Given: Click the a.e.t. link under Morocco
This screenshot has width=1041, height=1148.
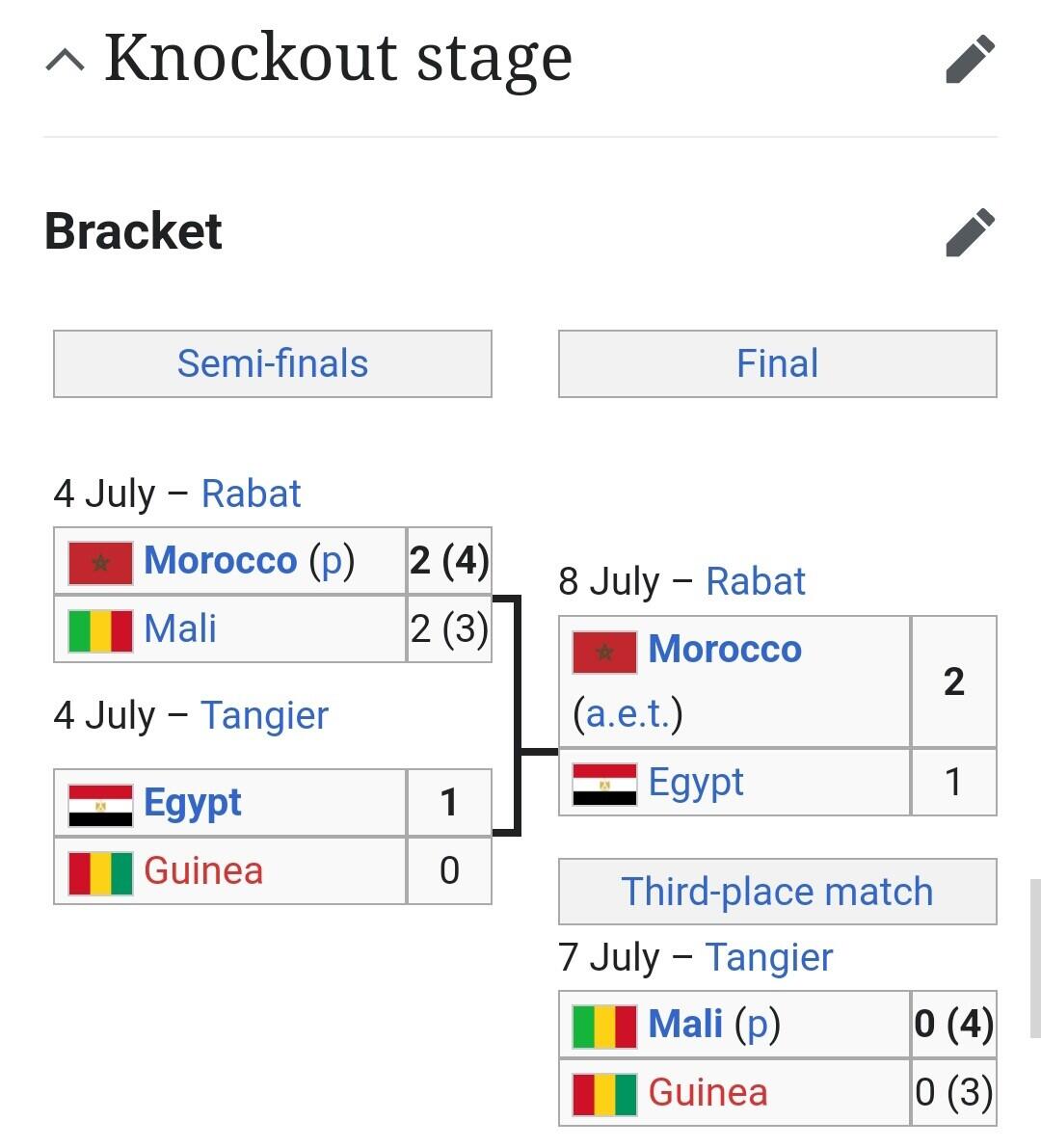Looking at the screenshot, I should click(627, 715).
